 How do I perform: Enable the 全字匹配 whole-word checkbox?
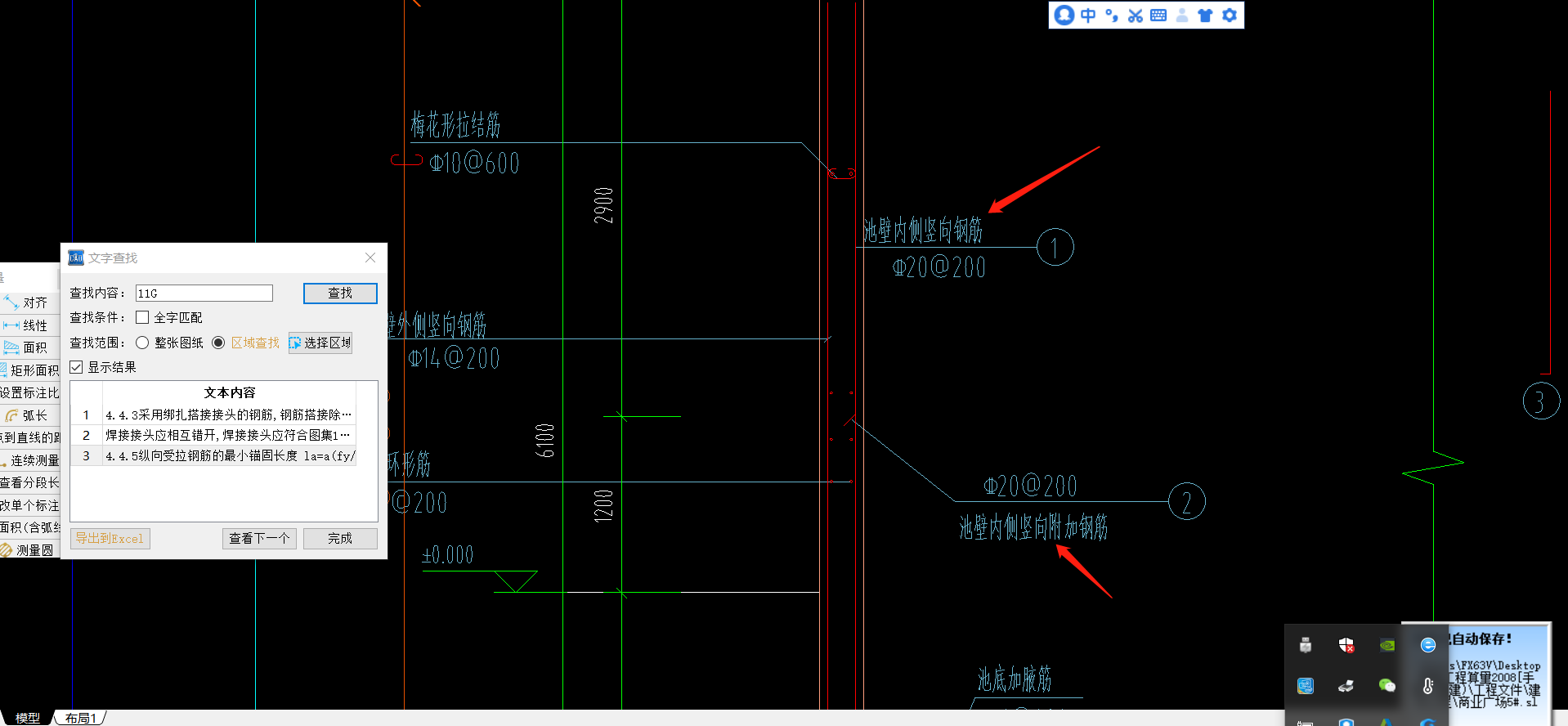pyautogui.click(x=142, y=317)
